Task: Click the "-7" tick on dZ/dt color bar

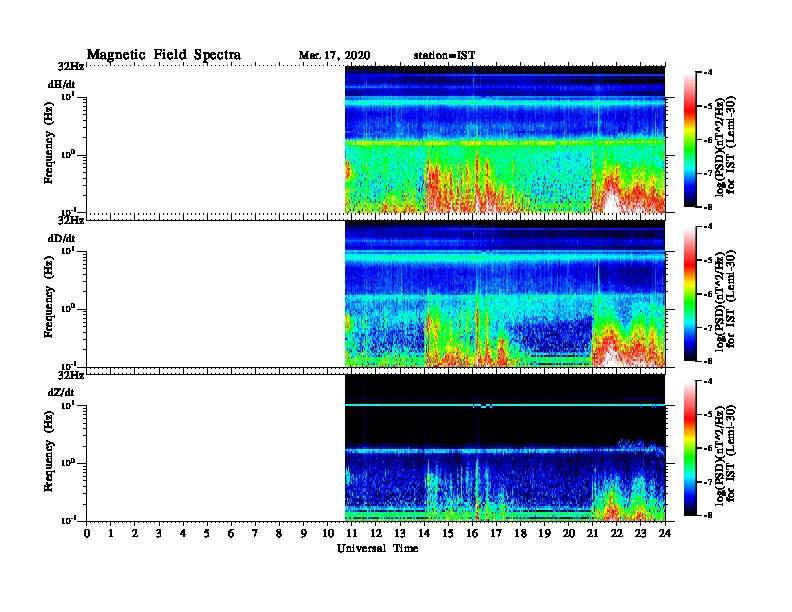Action: coord(708,482)
